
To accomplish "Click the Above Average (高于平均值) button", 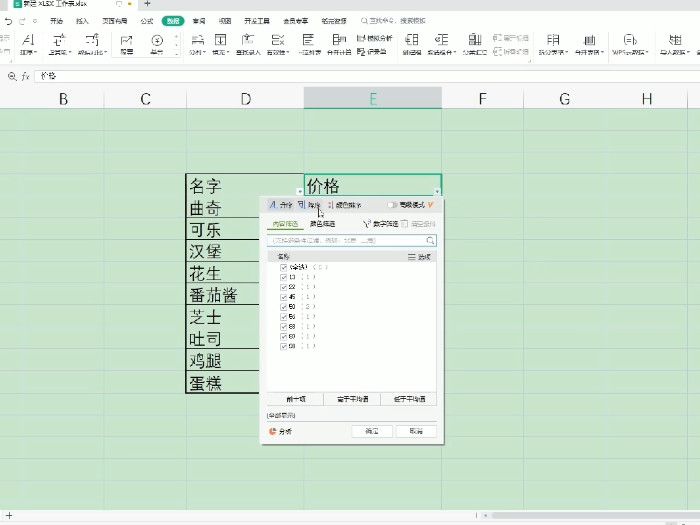I will click(x=352, y=399).
